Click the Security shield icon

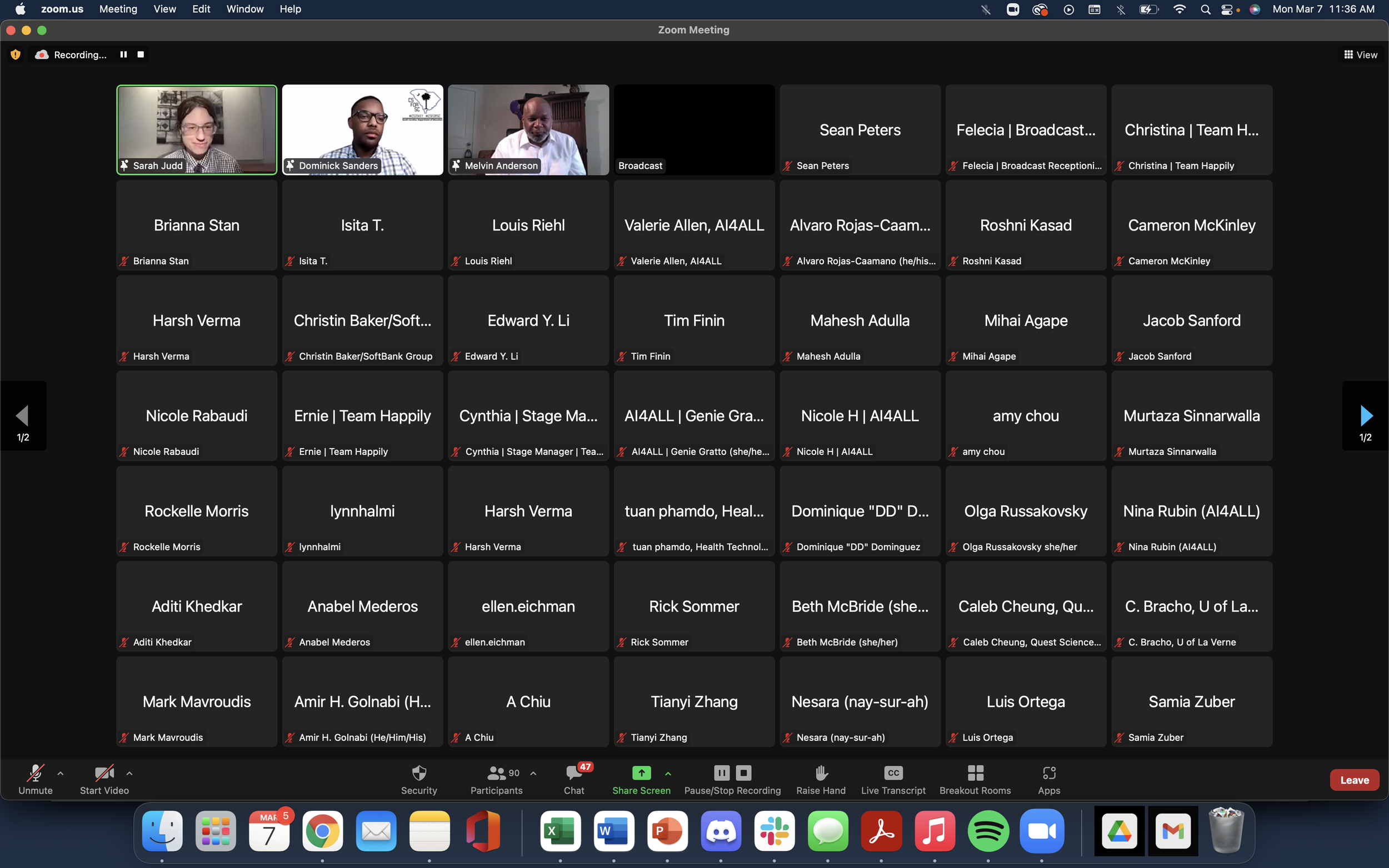(419, 772)
